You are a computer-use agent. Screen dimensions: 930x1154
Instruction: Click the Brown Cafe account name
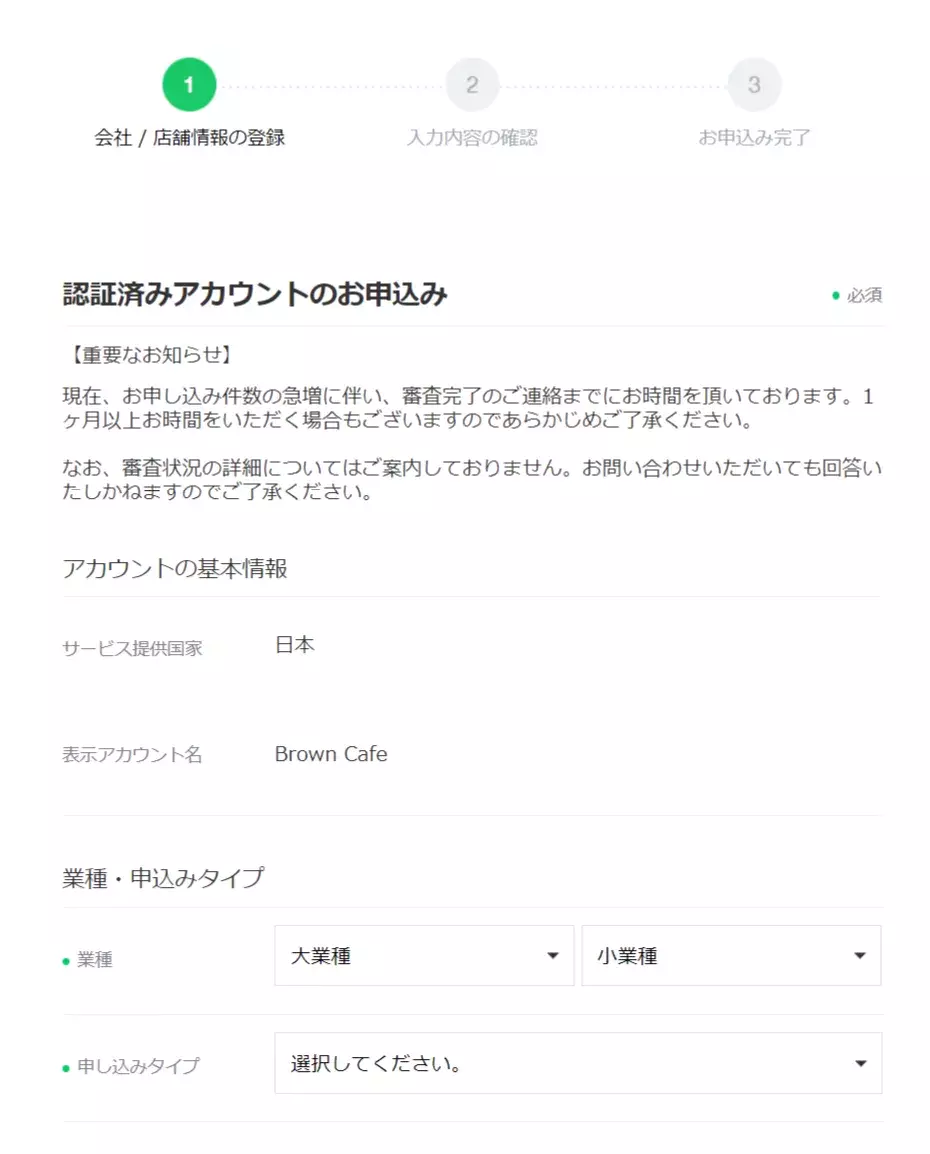pos(331,754)
